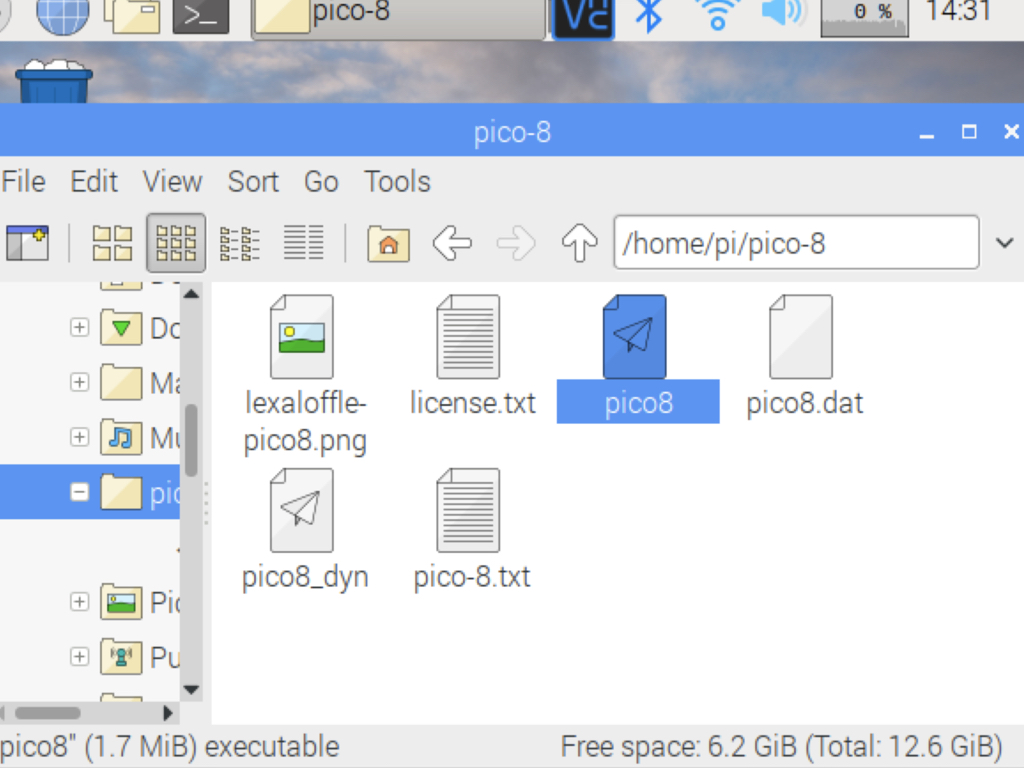Expand the 'Mu' music folder node
The width and height of the screenshot is (1024, 768).
[x=79, y=436]
